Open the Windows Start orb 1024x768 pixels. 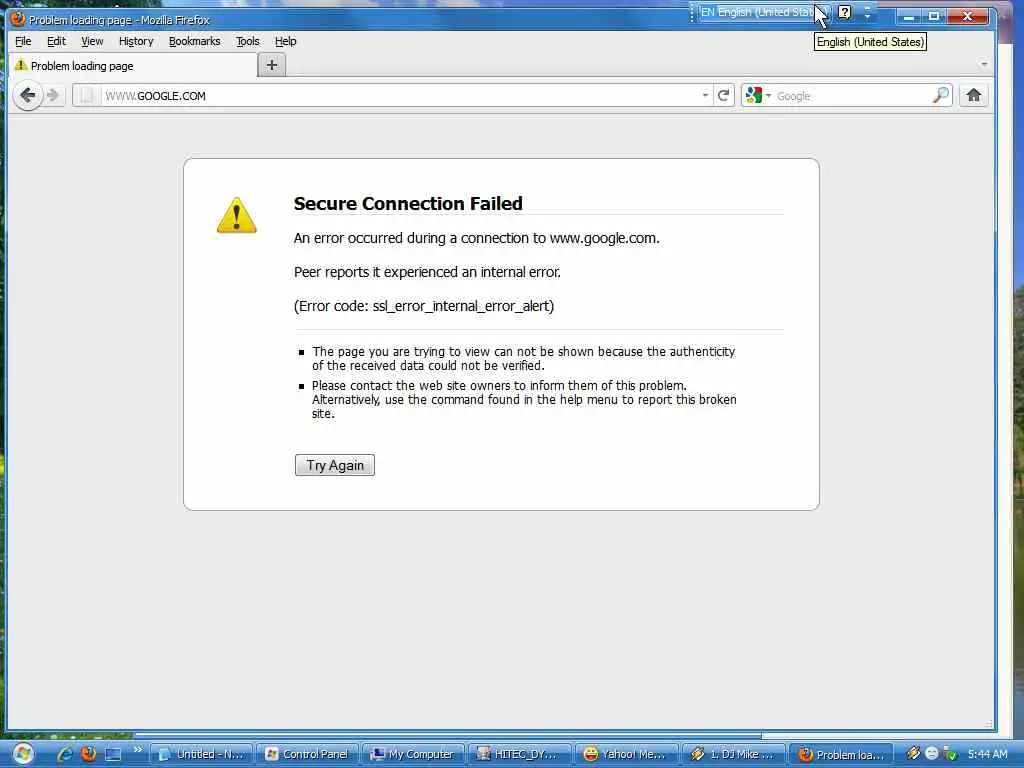tap(22, 754)
